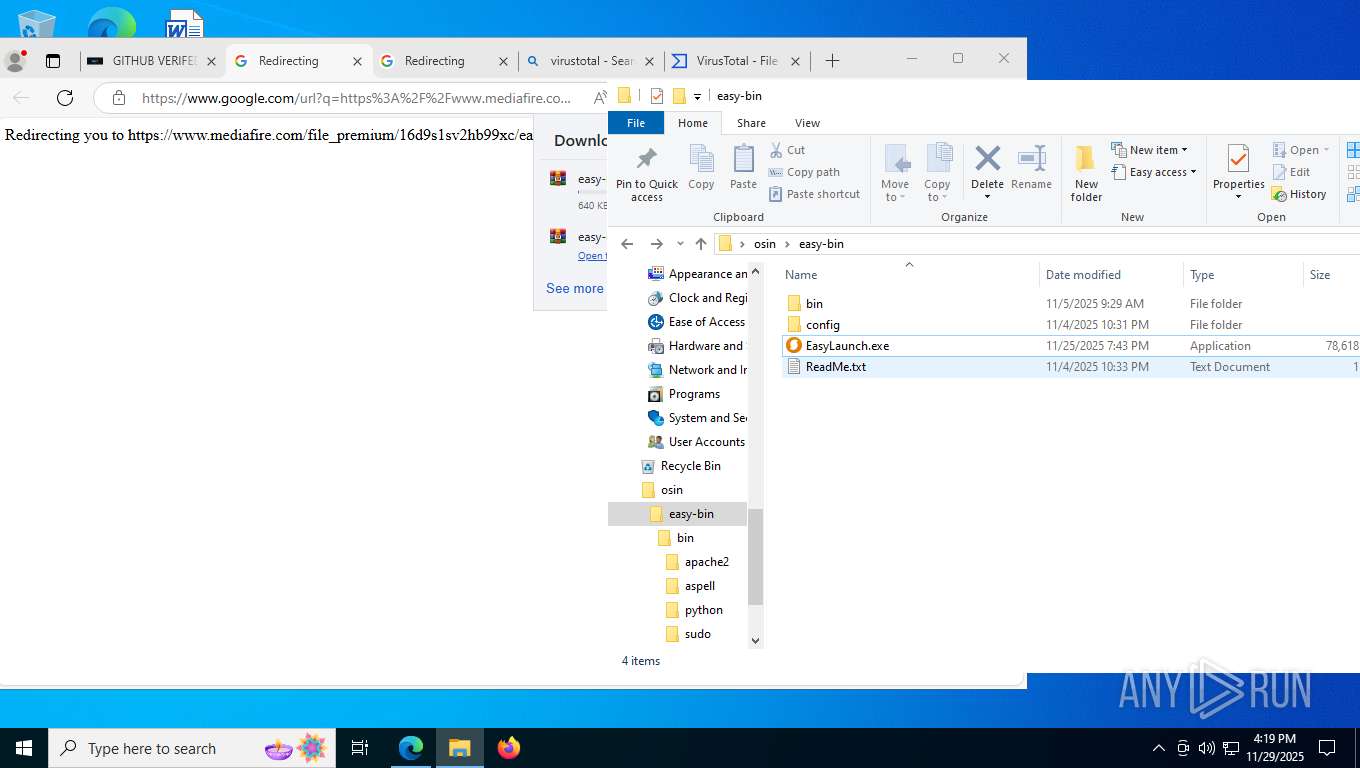
Task: Click the Paste ribbon icon
Action: click(x=743, y=159)
